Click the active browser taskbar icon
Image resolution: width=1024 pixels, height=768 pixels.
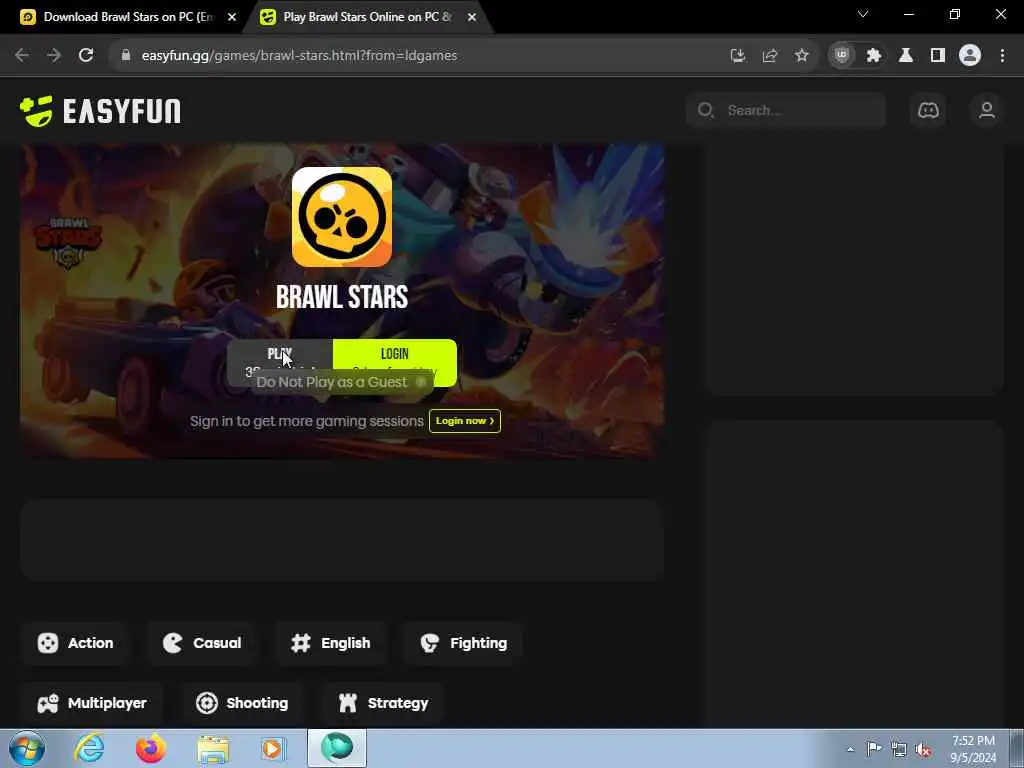[x=337, y=748]
